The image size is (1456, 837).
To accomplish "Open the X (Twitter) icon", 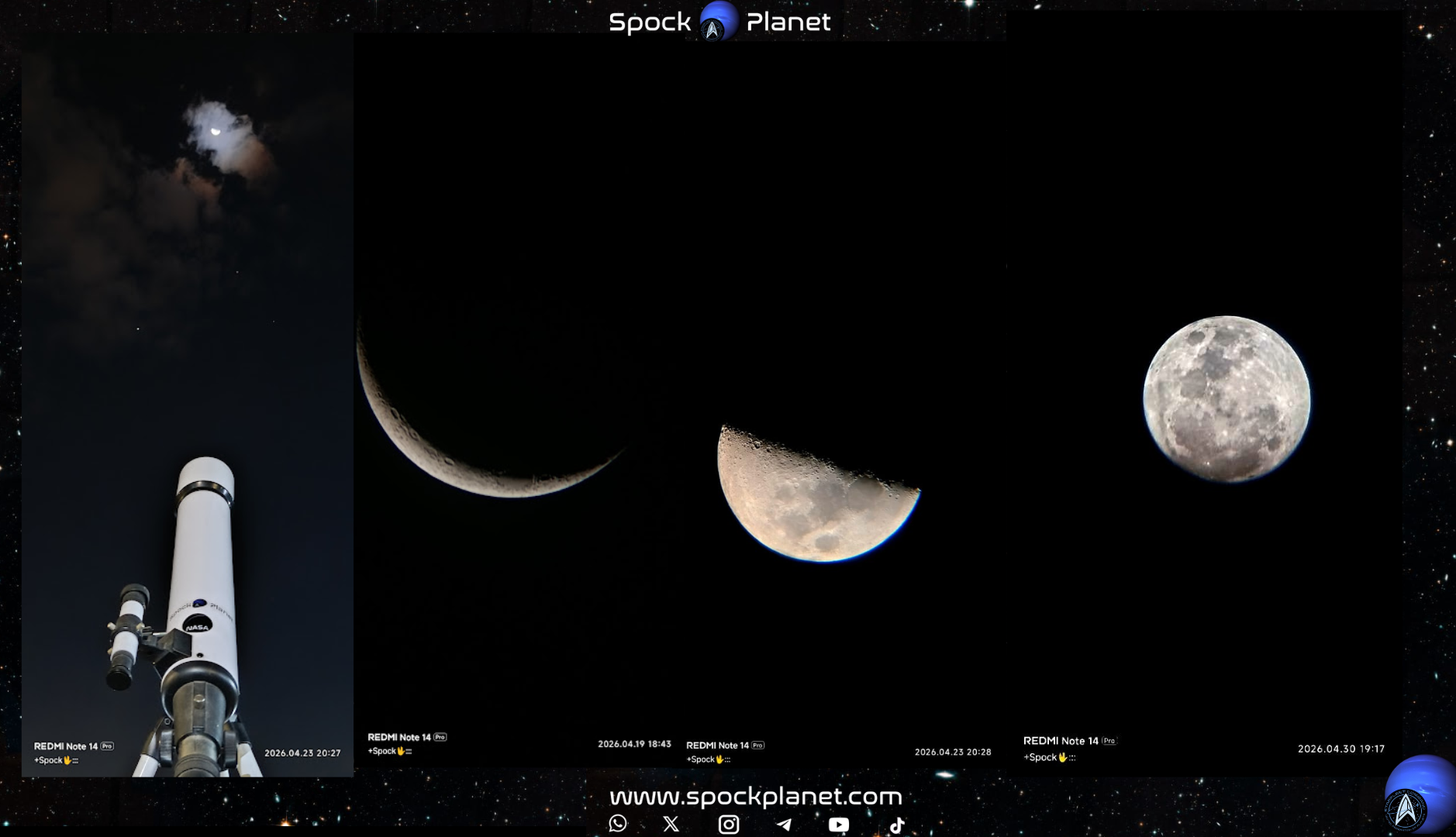I will tap(671, 825).
